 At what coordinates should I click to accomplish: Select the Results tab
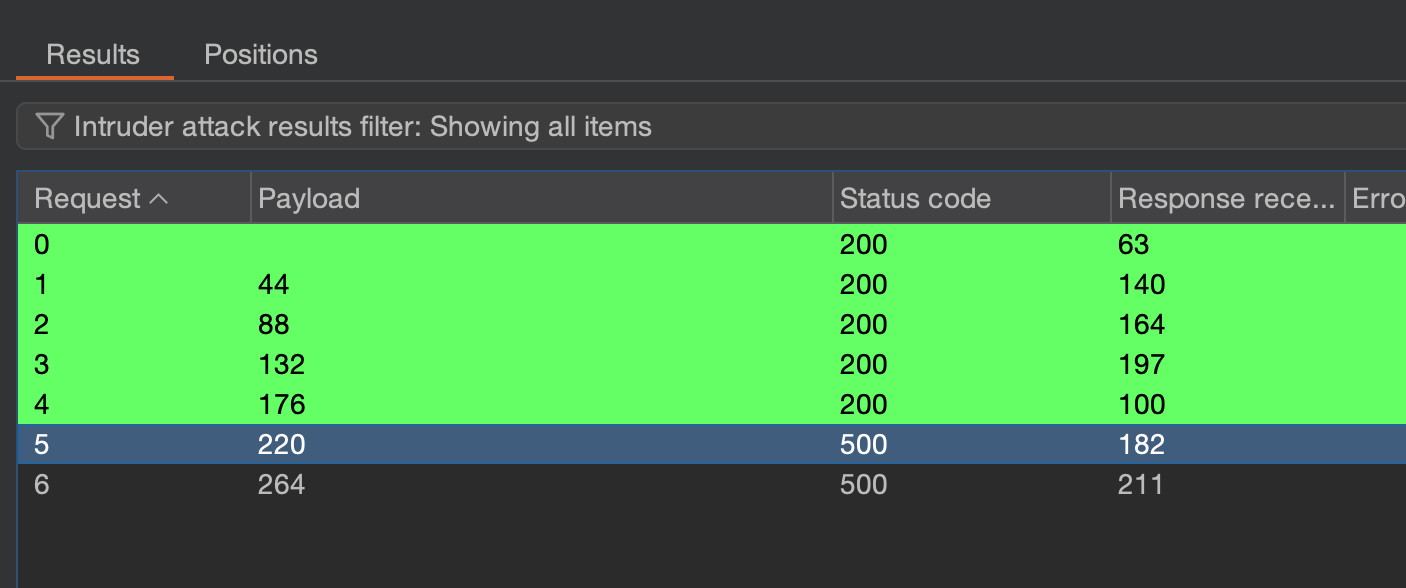tap(93, 54)
